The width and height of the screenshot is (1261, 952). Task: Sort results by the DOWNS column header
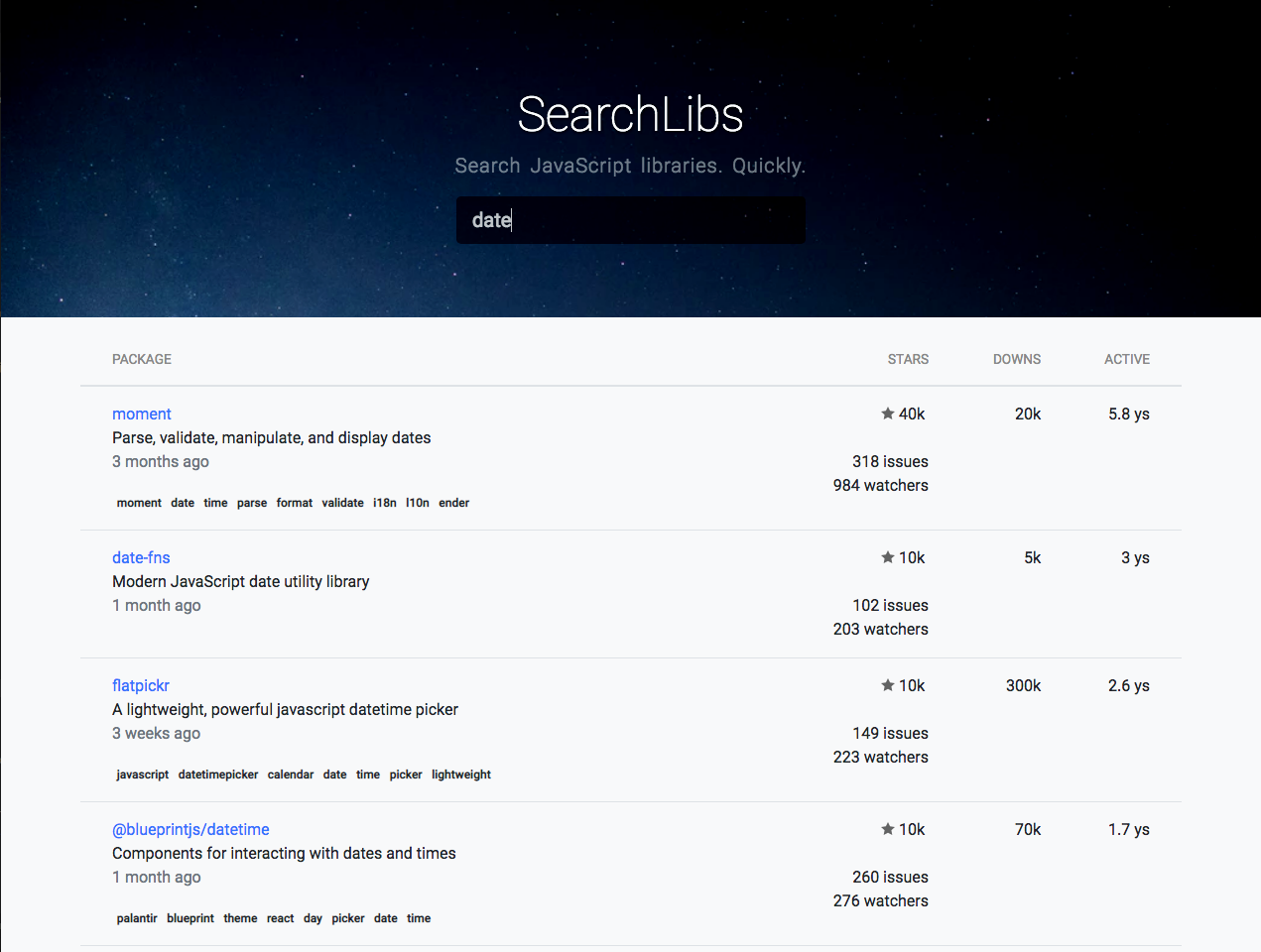(1017, 359)
